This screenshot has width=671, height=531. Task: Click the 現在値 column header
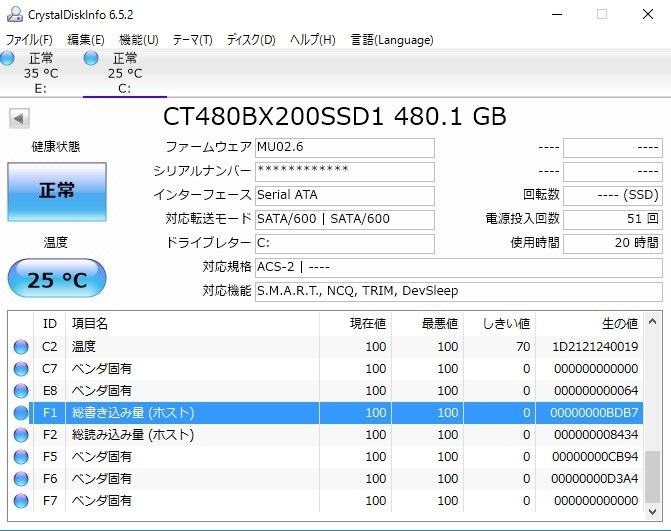[x=355, y=323]
